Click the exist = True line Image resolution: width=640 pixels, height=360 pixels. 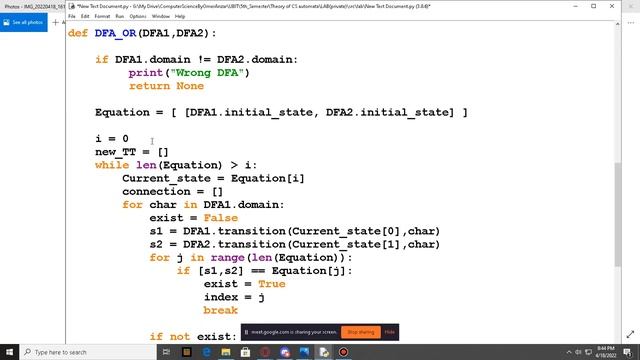point(244,284)
